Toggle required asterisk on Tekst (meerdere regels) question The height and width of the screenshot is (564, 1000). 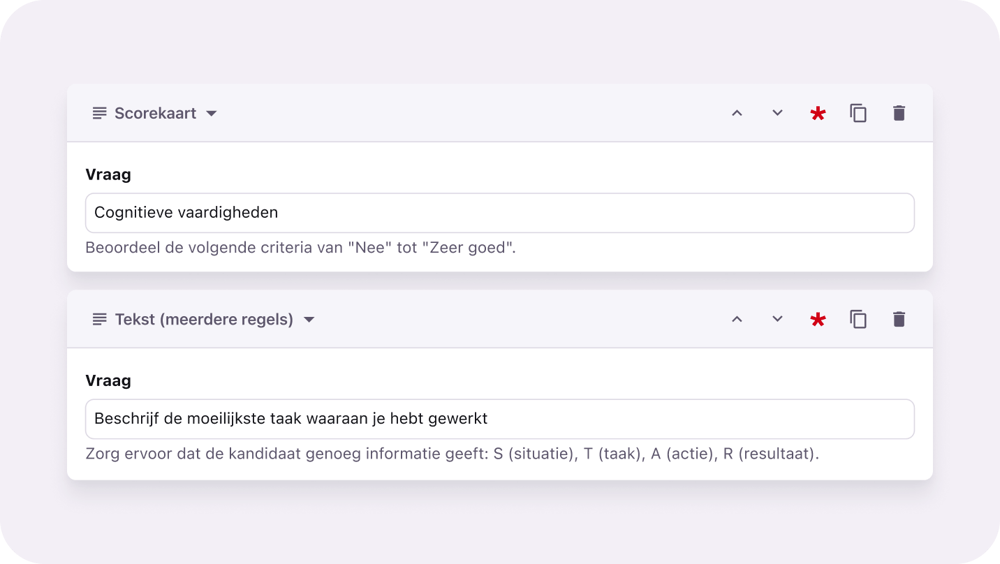(x=818, y=320)
